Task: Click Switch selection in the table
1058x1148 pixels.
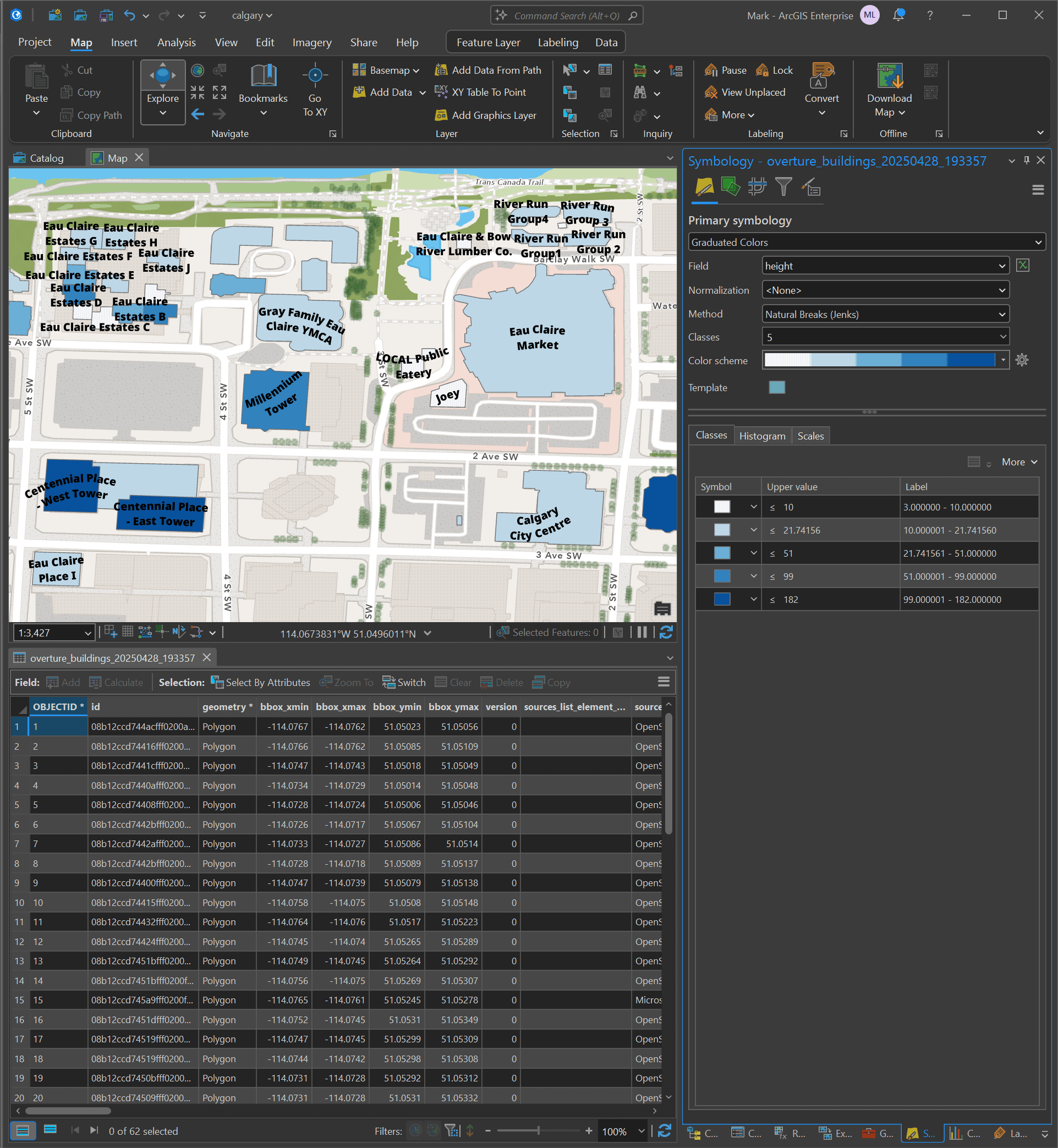Action: click(404, 682)
